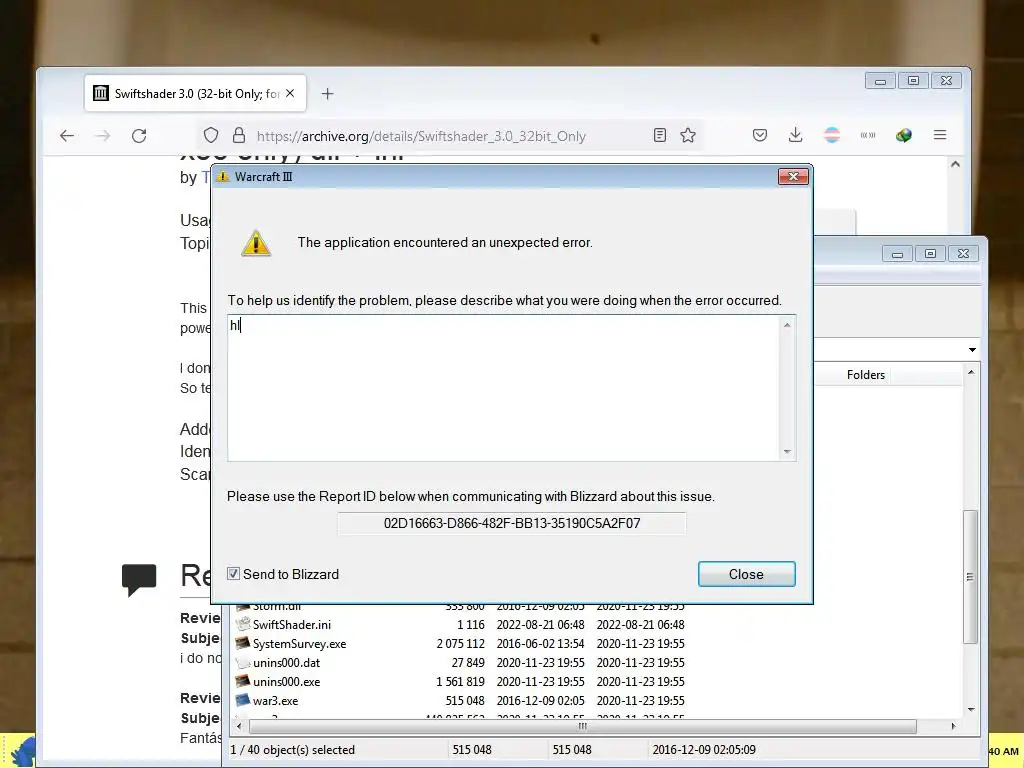Bookmark this page with the star
The height and width of the screenshot is (768, 1024).
[688, 135]
